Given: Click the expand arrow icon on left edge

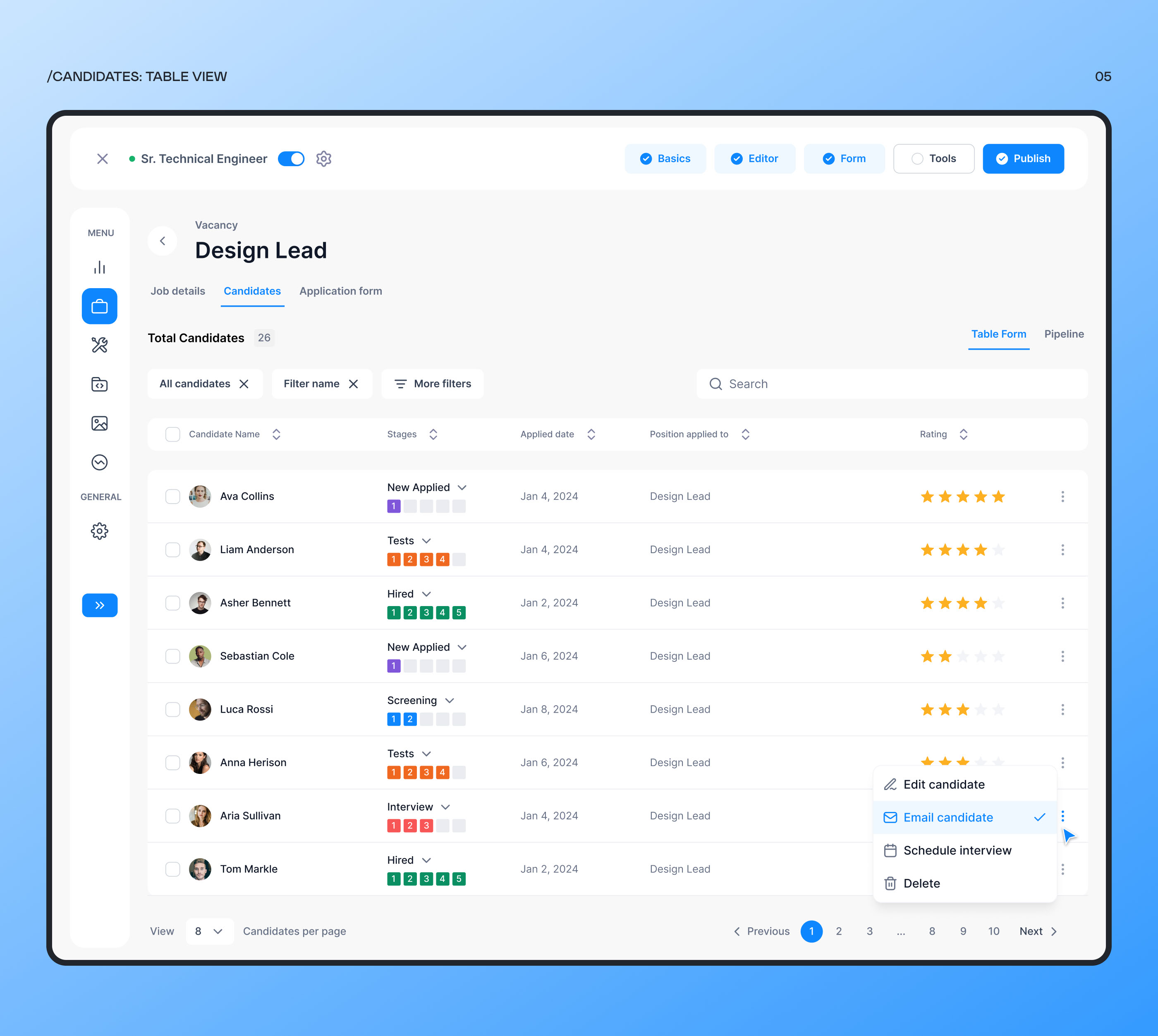Looking at the screenshot, I should pyautogui.click(x=100, y=605).
